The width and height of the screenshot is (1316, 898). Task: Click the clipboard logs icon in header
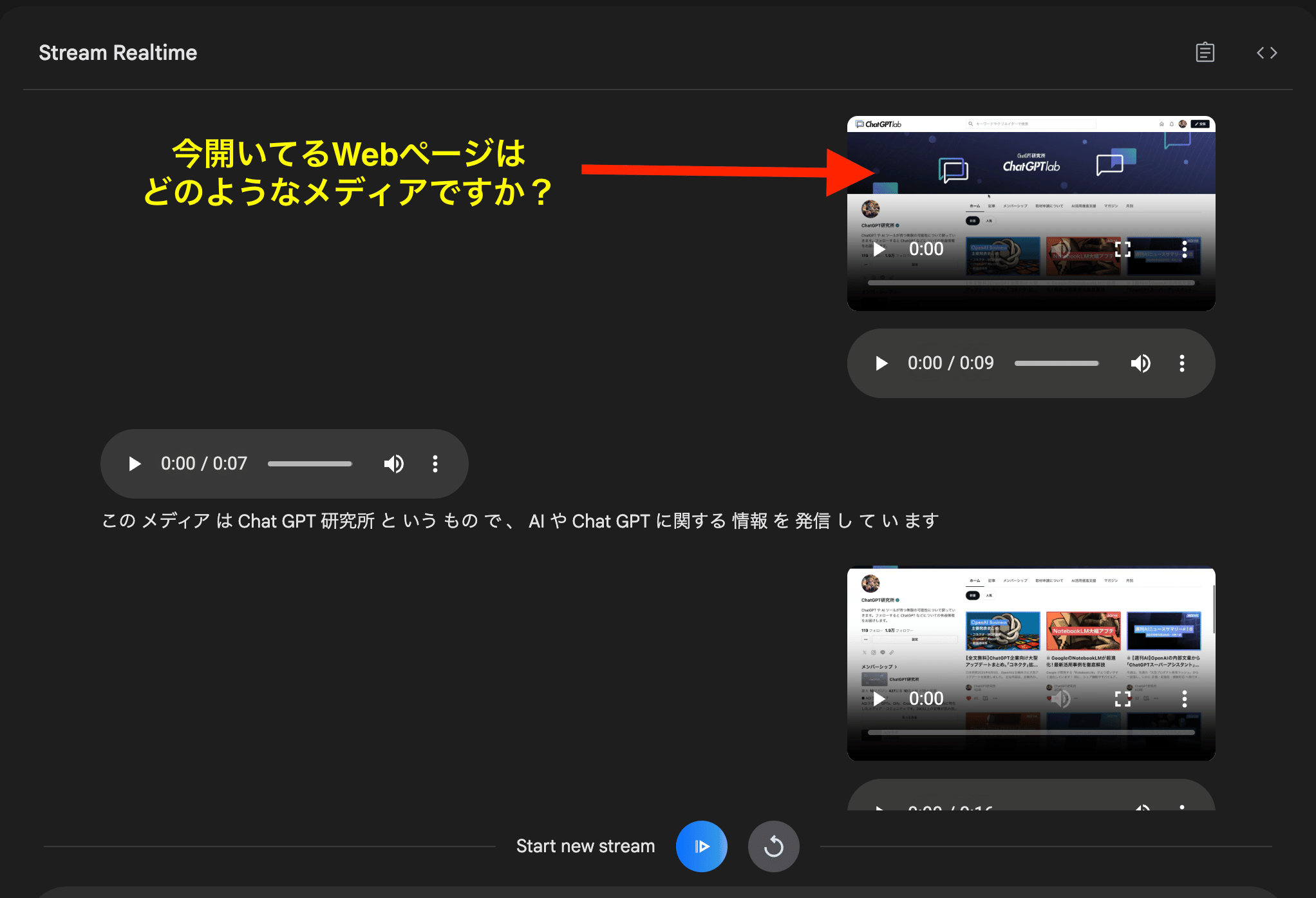pos(1205,52)
